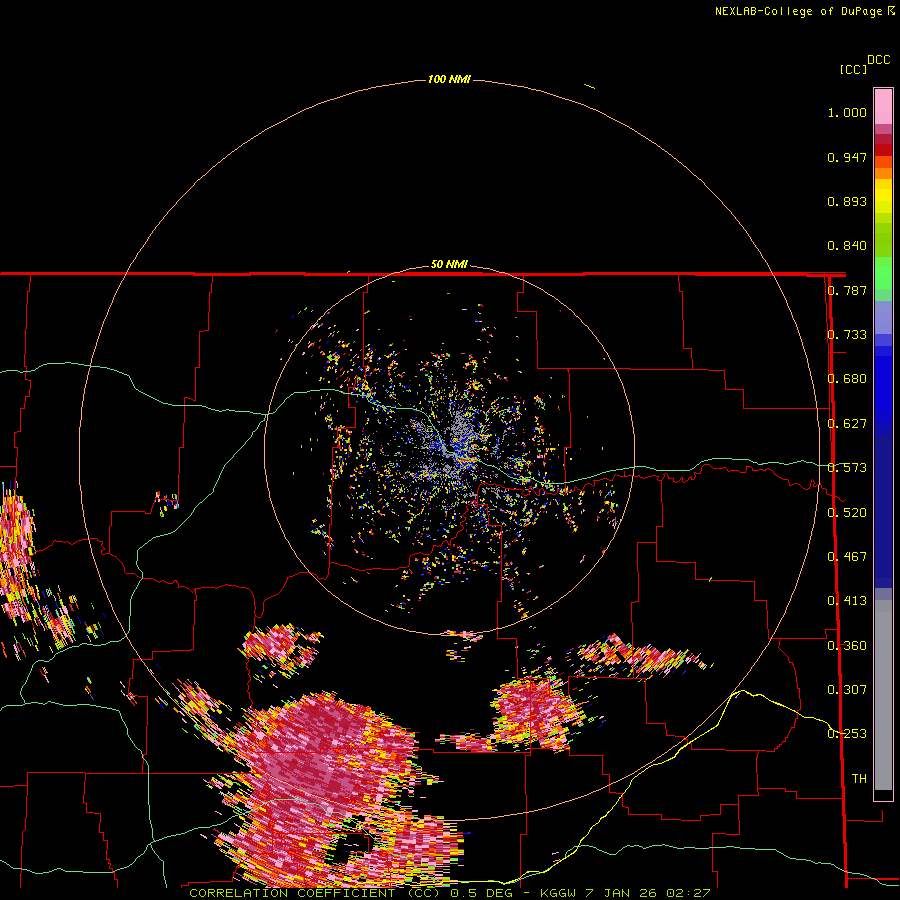Click the 0.520 legend value
This screenshot has width=900, height=900.
(x=847, y=513)
